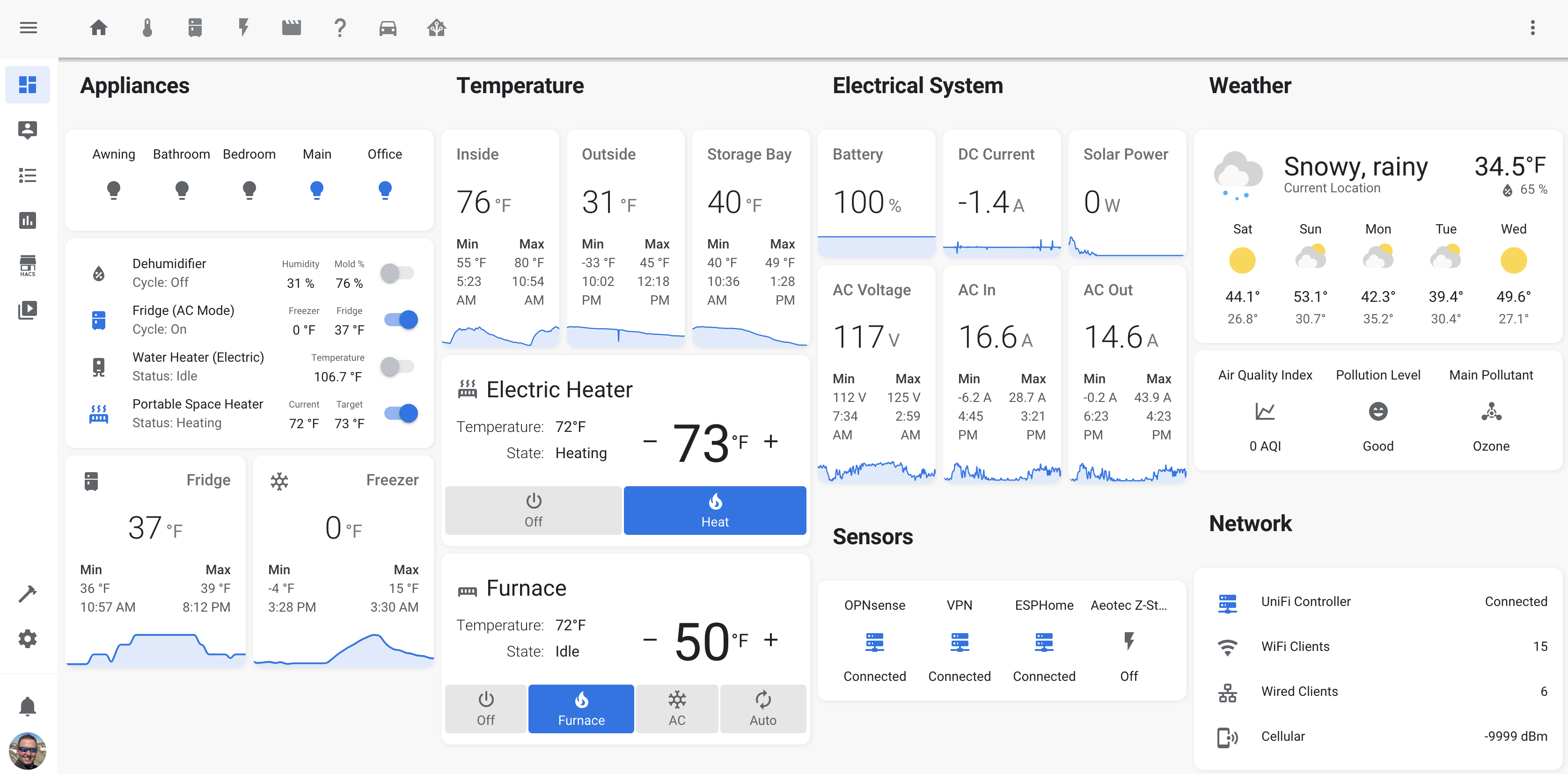Switch to the car dashboard tab

(388, 28)
